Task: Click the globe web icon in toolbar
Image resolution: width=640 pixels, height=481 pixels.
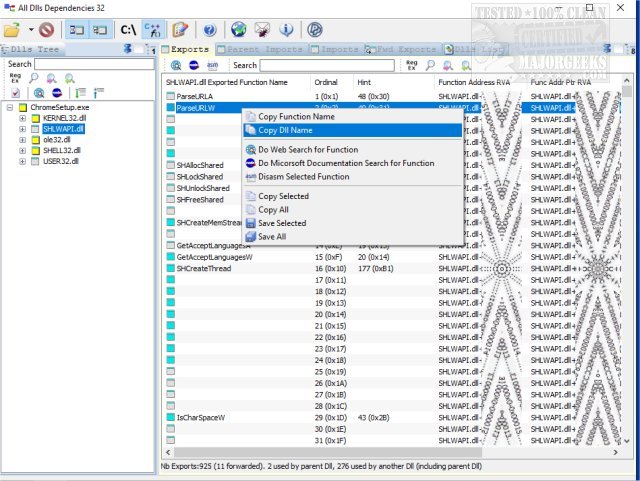Action: (x=238, y=30)
